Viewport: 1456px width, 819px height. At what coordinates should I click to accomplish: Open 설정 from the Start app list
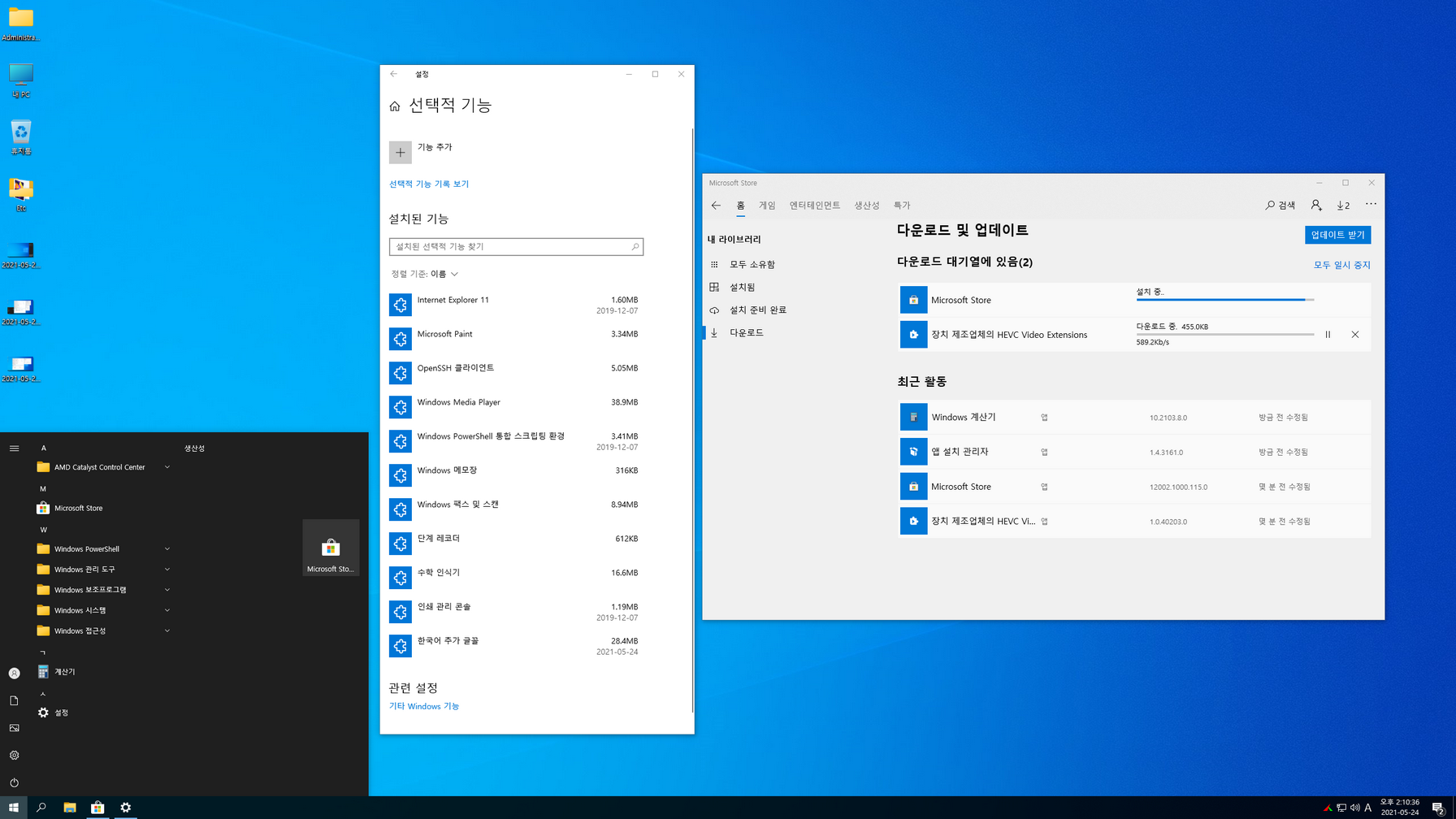104,713
